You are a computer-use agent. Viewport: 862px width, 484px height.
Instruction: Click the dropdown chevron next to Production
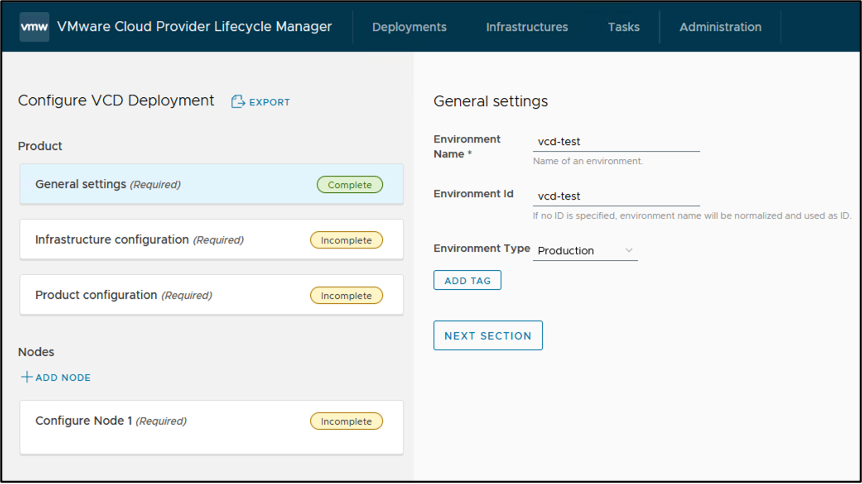(628, 250)
